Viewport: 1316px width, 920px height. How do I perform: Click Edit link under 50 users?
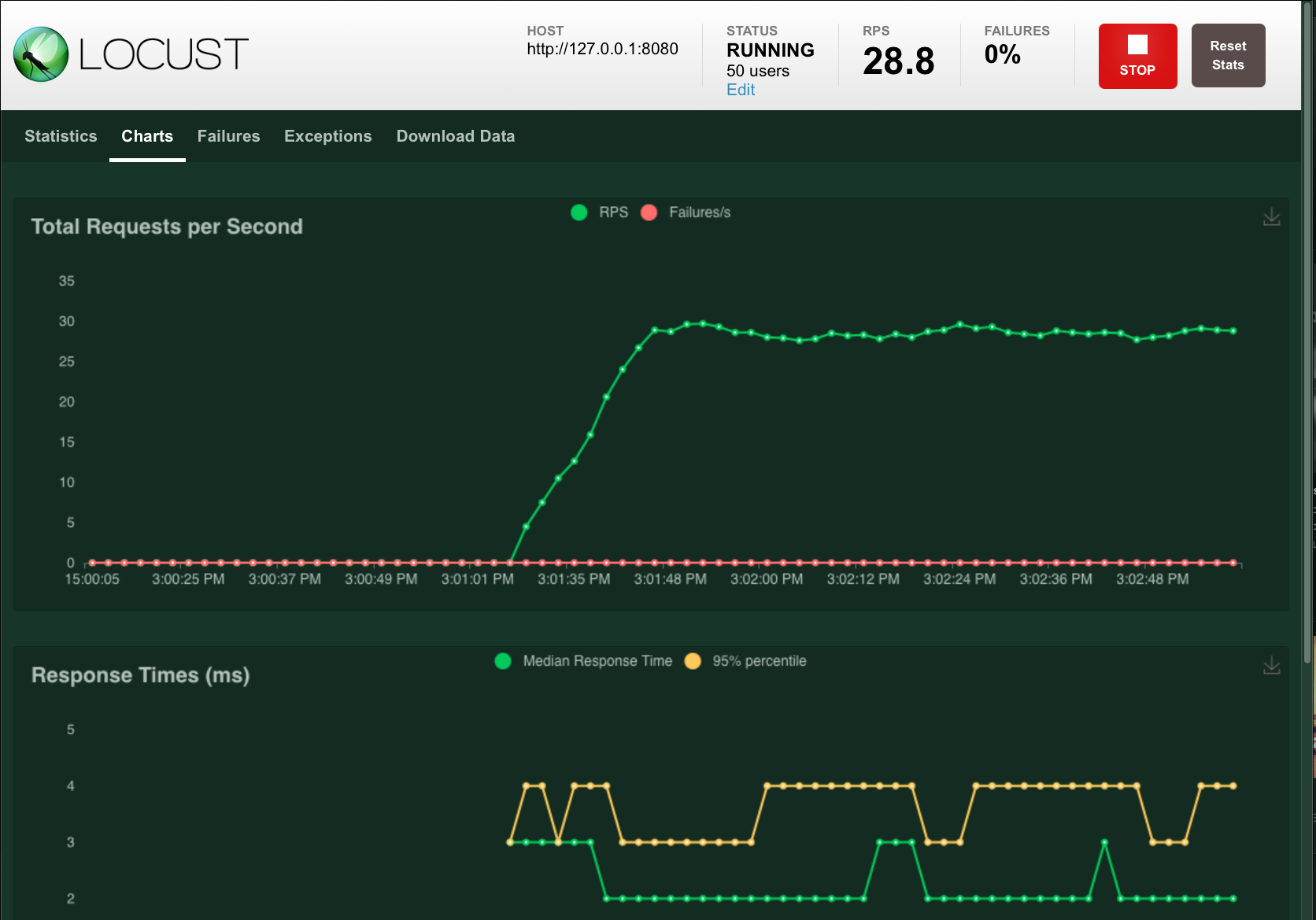click(740, 90)
